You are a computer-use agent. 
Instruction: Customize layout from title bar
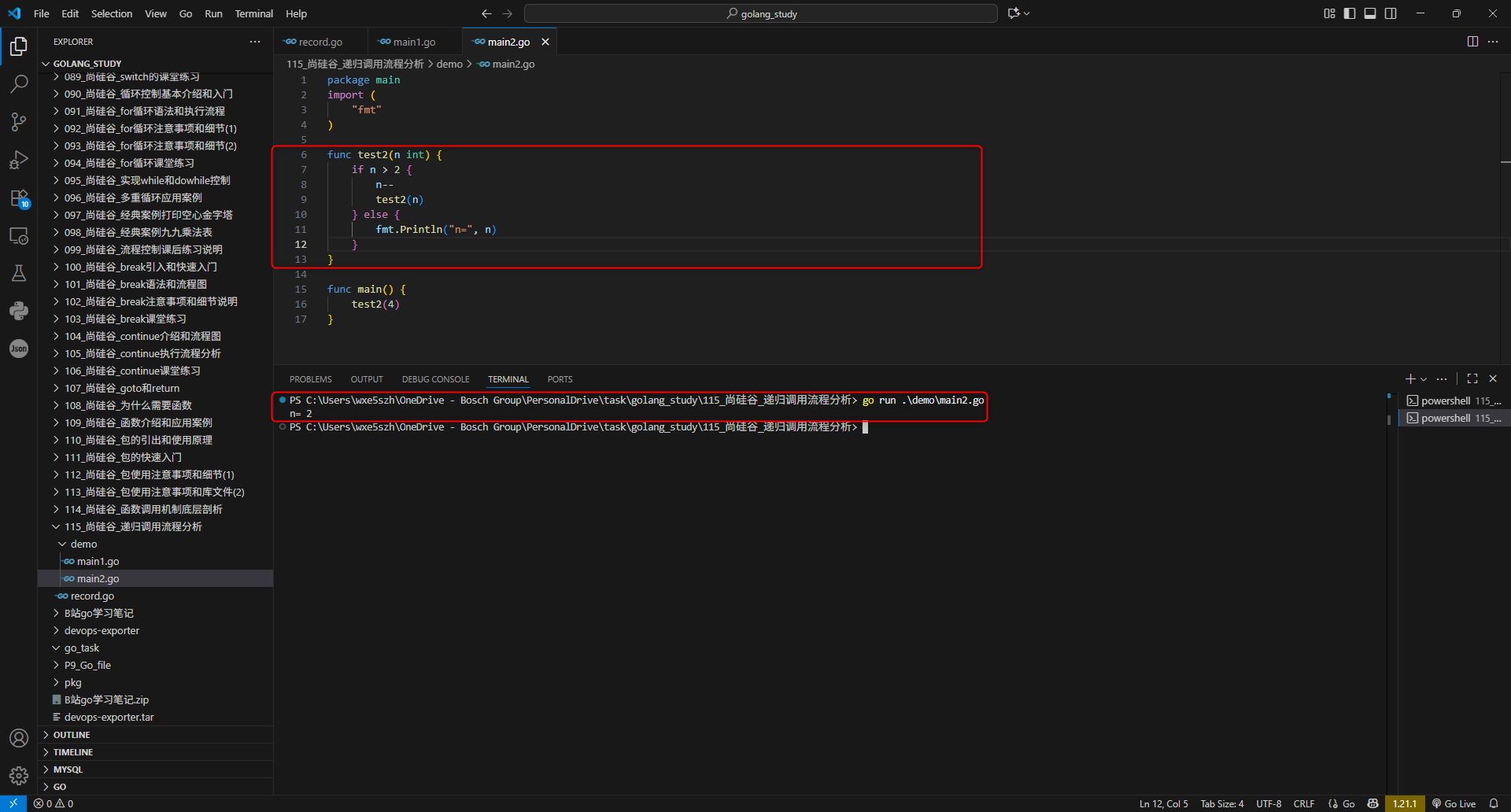[1329, 13]
